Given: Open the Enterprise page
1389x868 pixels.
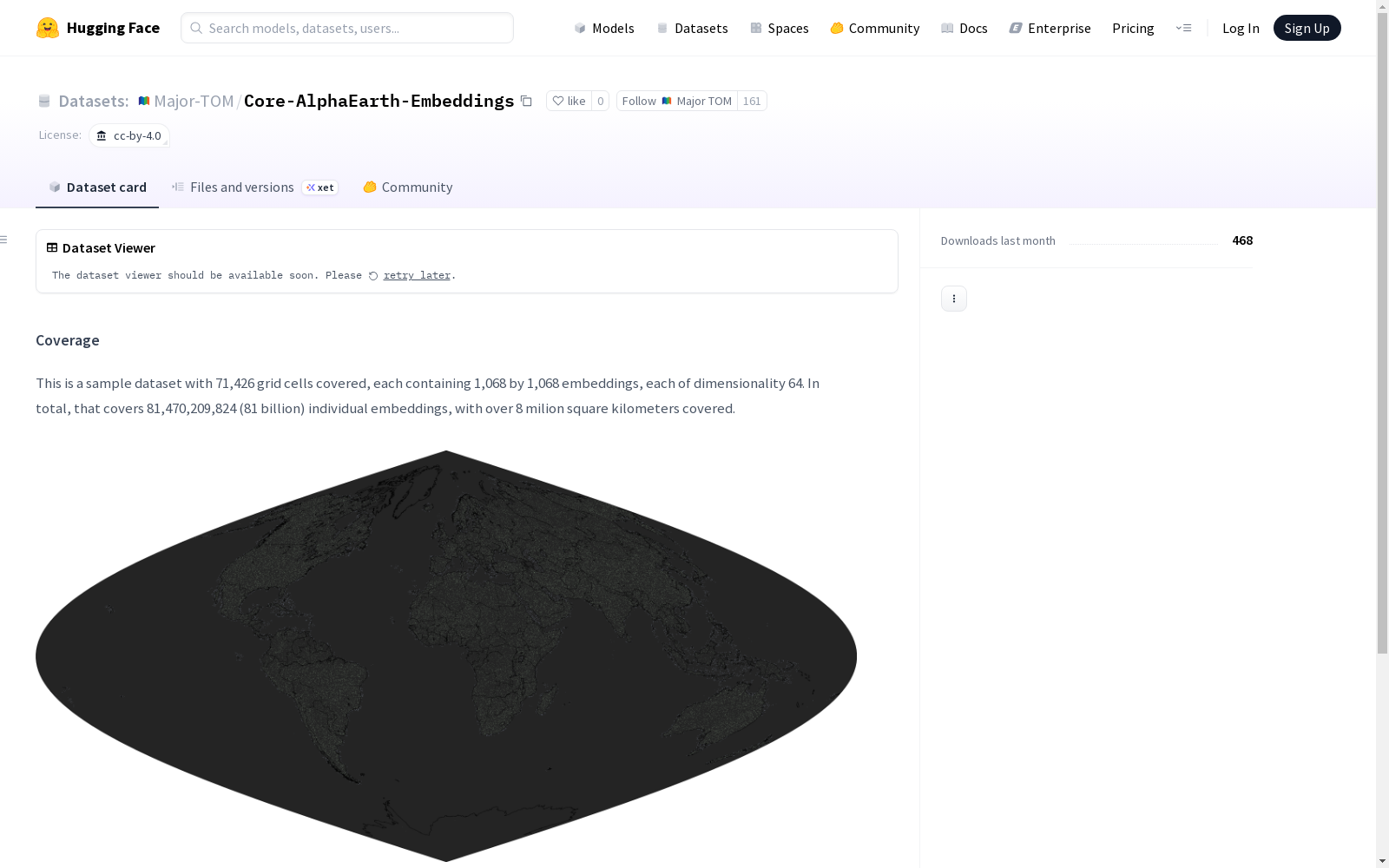Looking at the screenshot, I should (x=1050, y=28).
